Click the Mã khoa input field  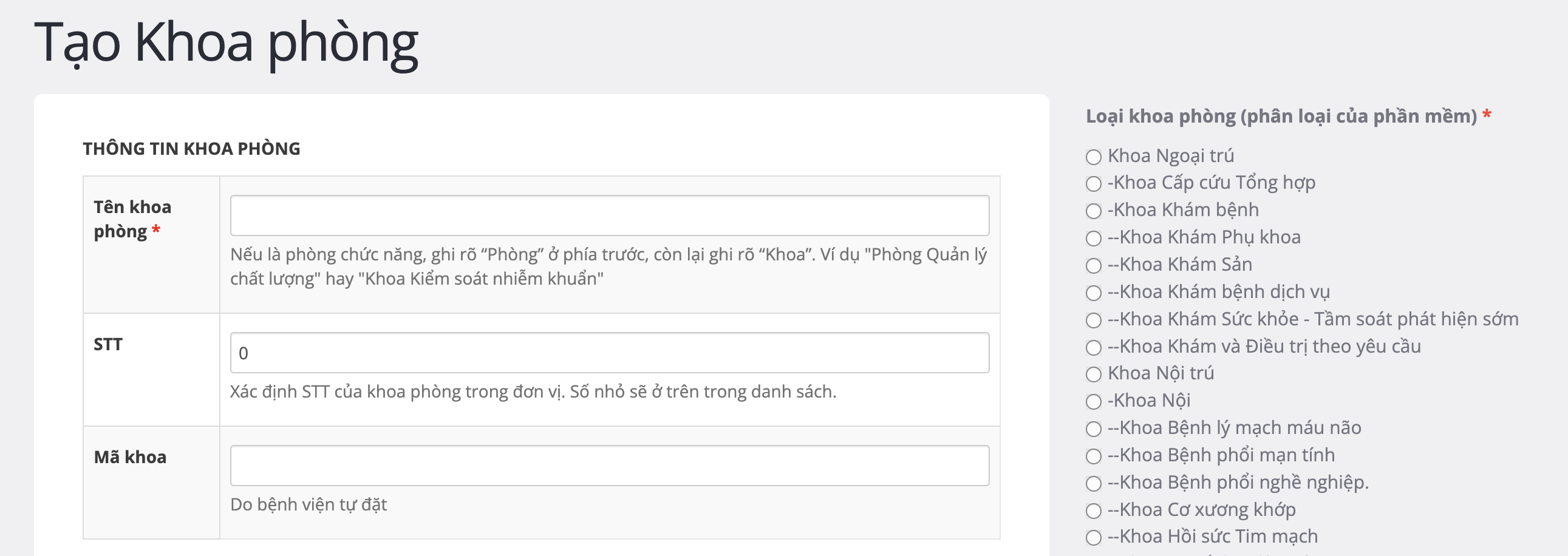pos(609,466)
